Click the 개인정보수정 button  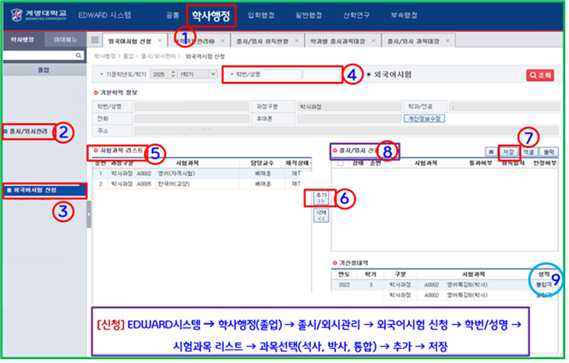tap(424, 119)
